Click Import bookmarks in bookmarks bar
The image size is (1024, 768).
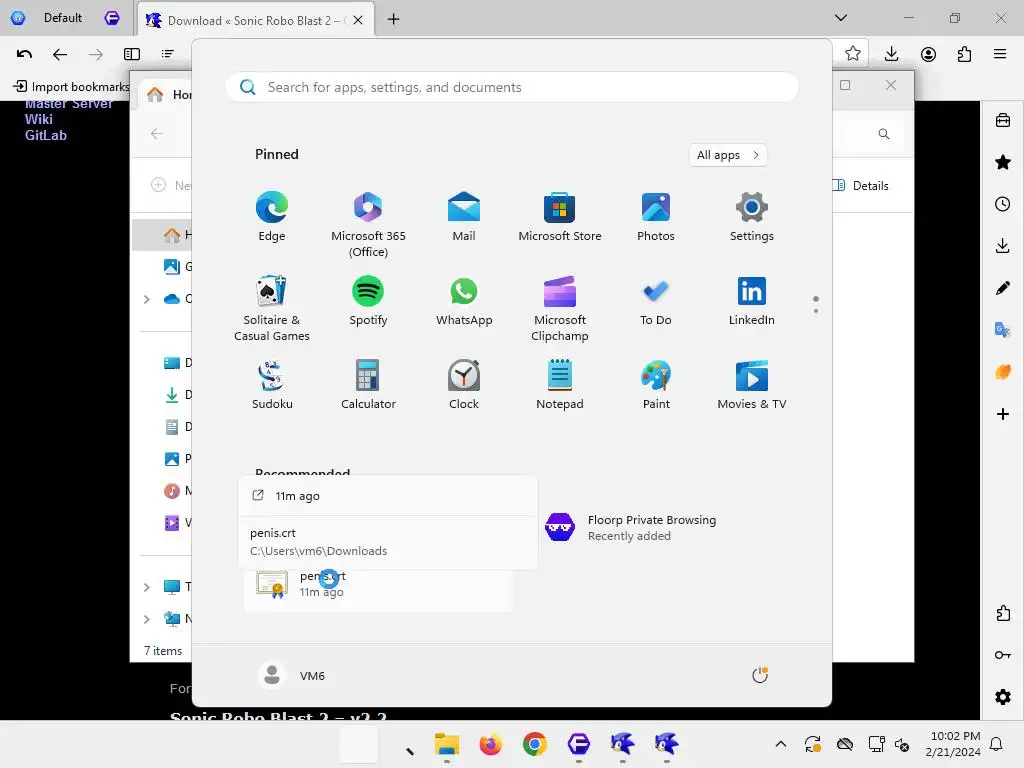click(x=72, y=86)
